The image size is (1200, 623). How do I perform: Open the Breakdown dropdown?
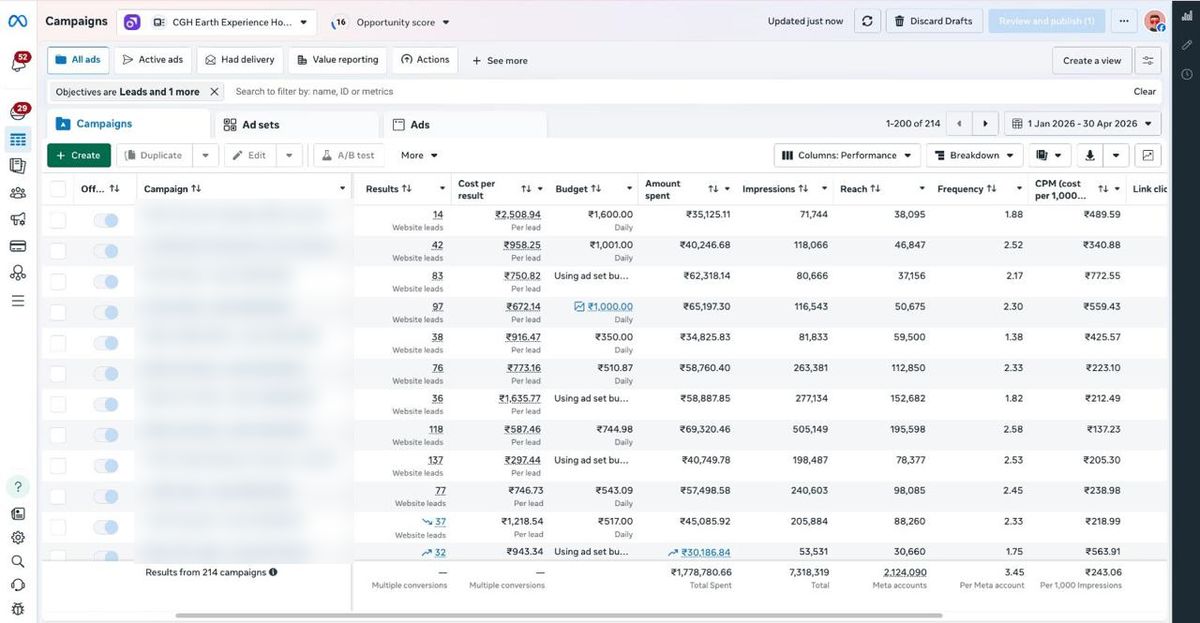pos(975,155)
